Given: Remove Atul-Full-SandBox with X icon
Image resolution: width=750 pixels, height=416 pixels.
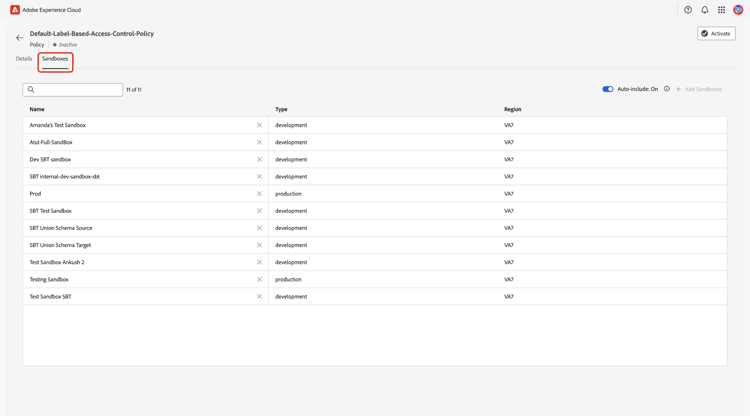Looking at the screenshot, I should pos(259,142).
